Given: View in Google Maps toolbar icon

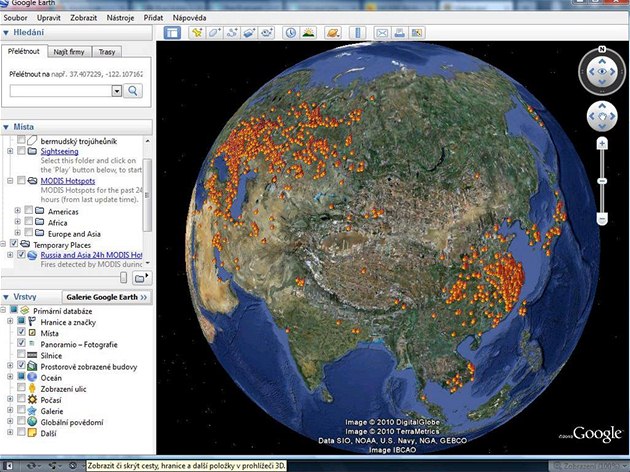Looking at the screenshot, I should click(417, 33).
